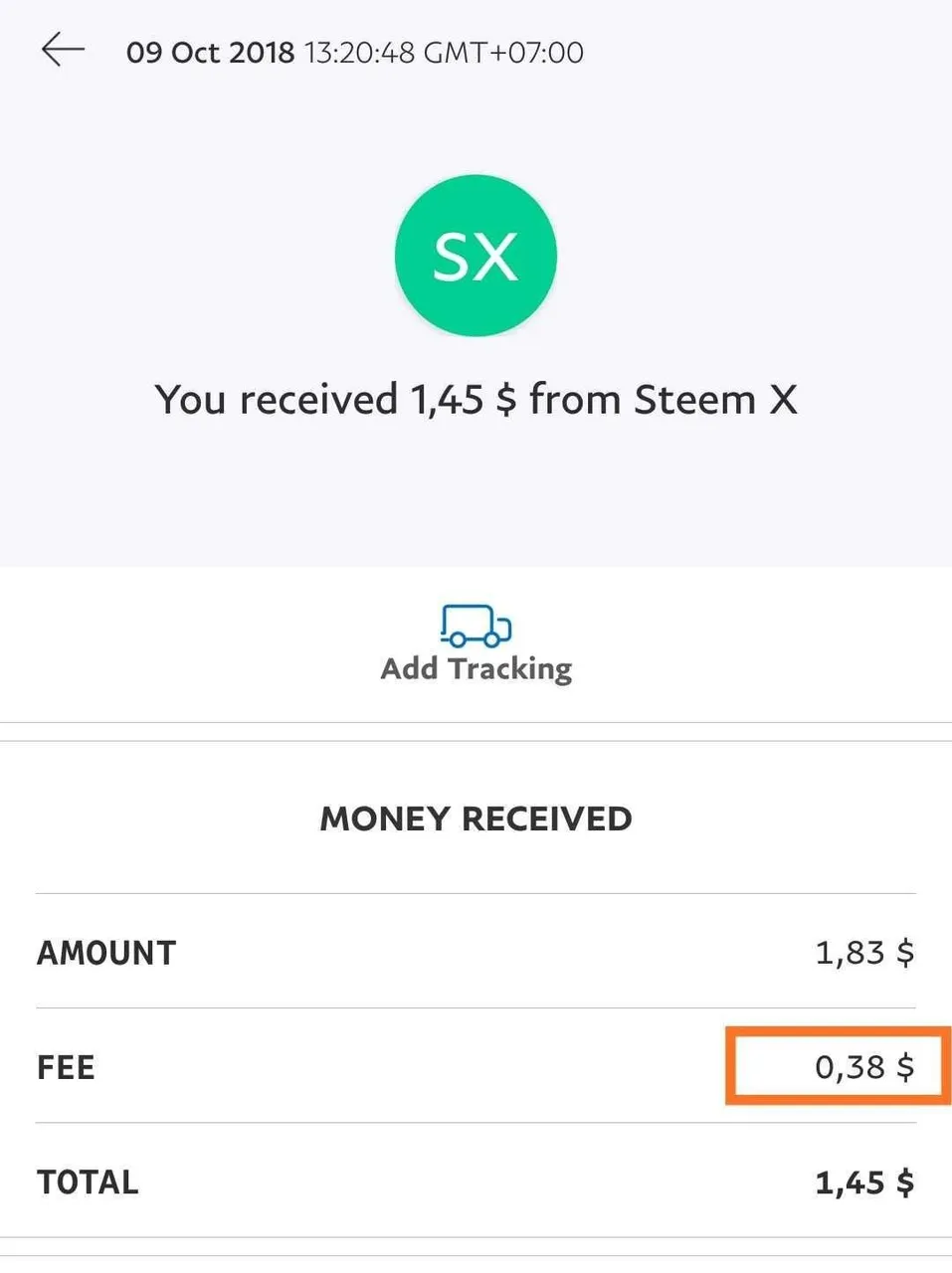The image size is (952, 1273).
Task: Tap the timestamp 13:20:48 GMT+07:00
Action: point(444,52)
